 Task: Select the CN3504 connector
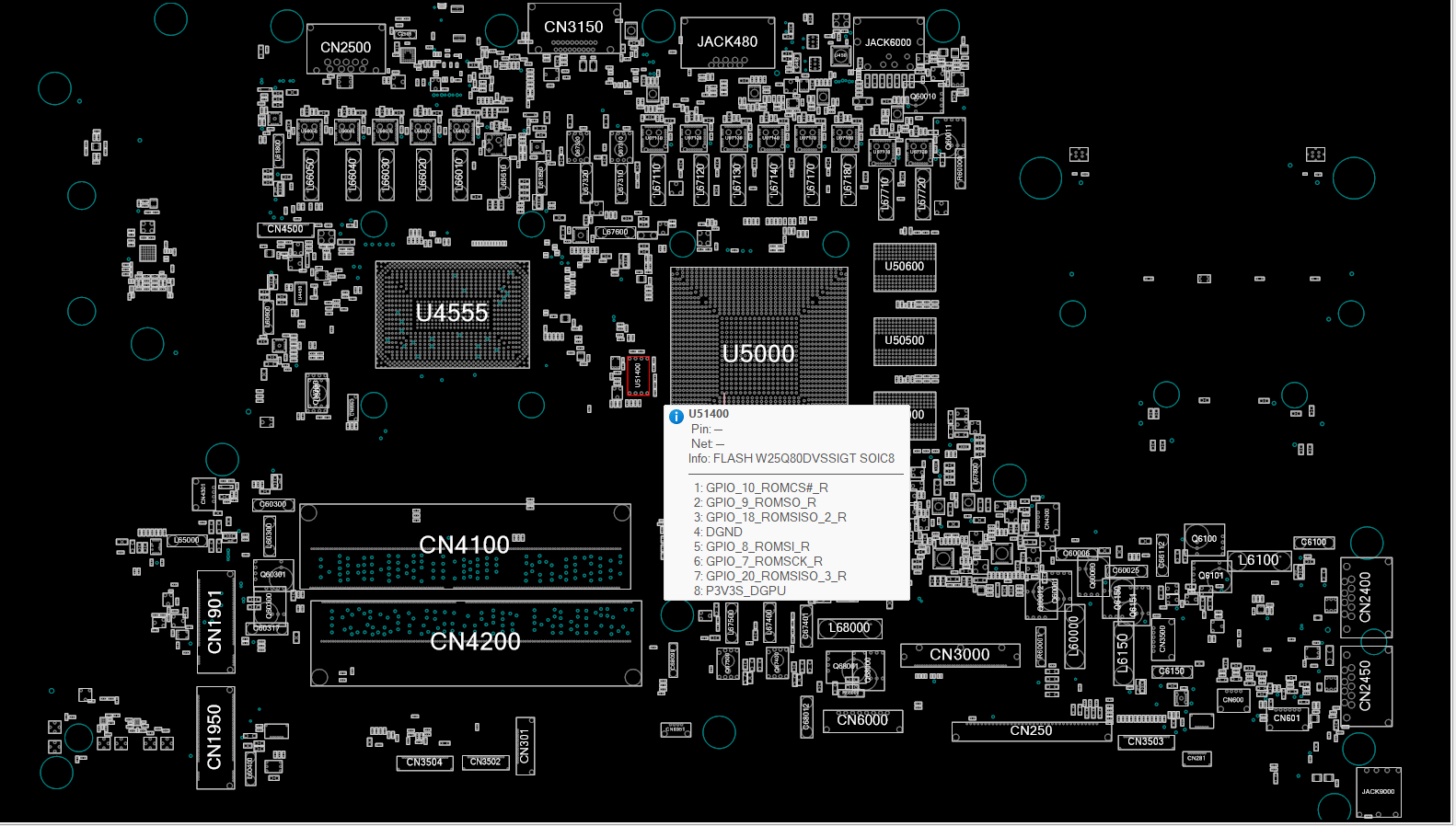pyautogui.click(x=424, y=763)
